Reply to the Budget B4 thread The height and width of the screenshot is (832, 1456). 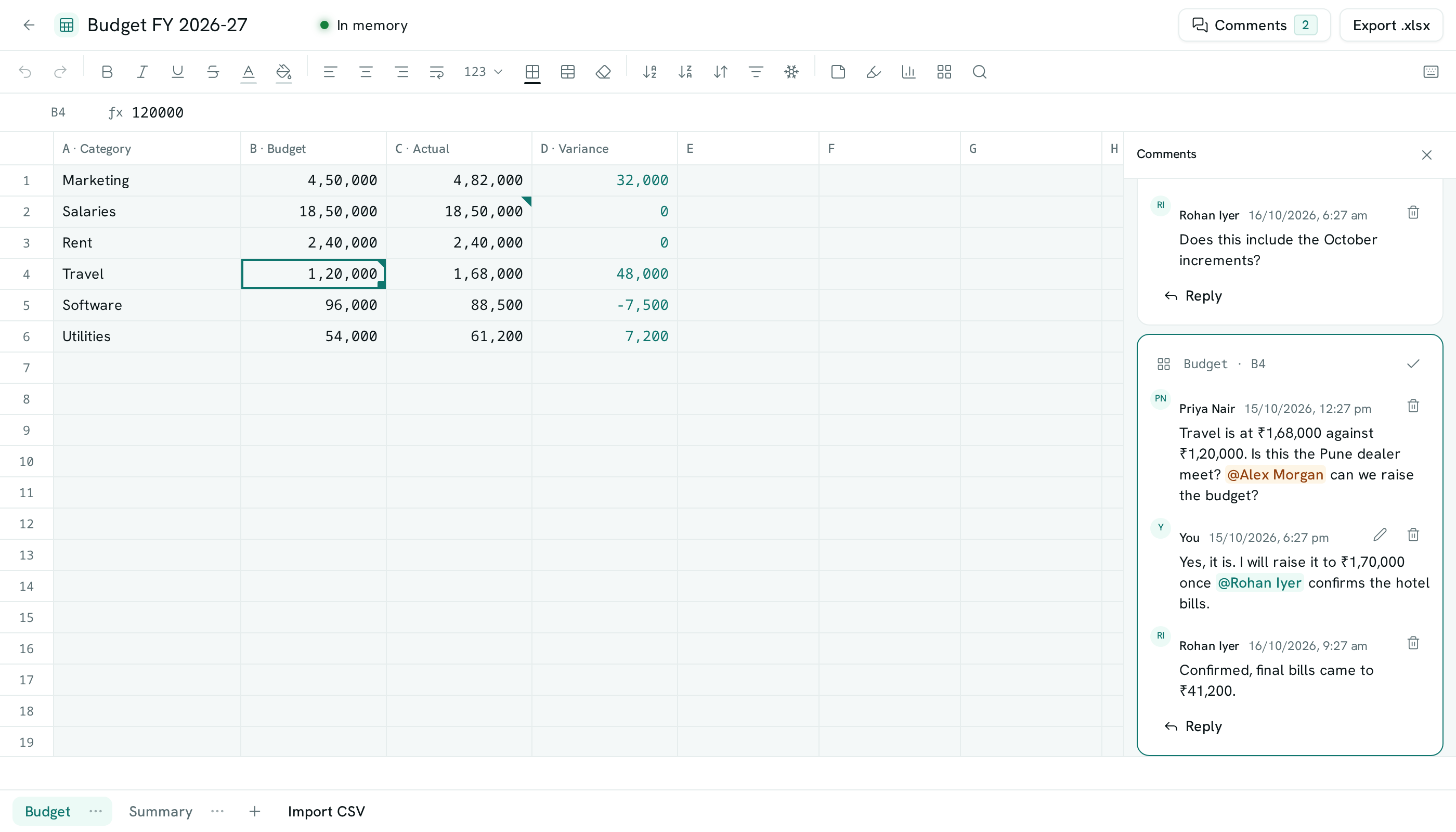point(1193,726)
